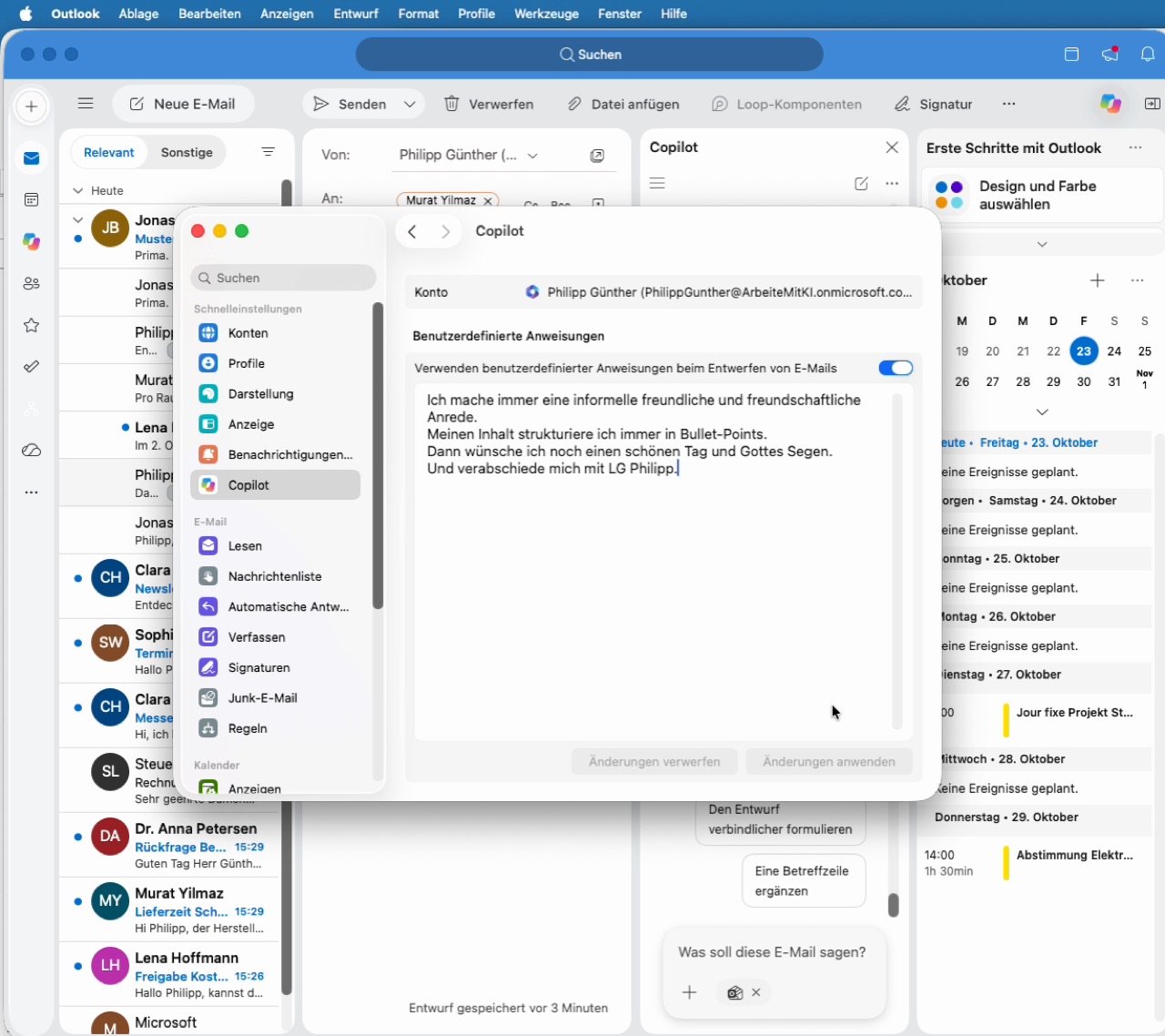Go to Benachrichtigungen settings
Viewport: 1165px width, 1036px height.
(275, 454)
